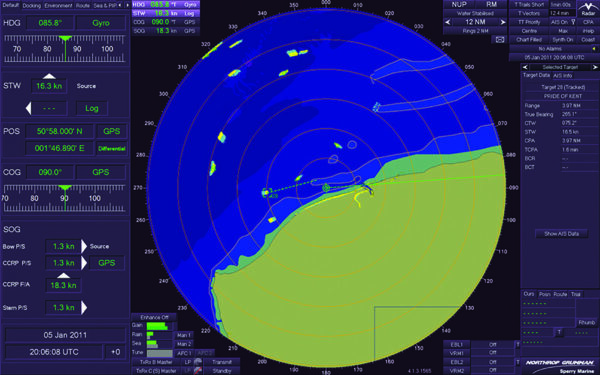Open AIS Info tab
Image resolution: width=600 pixels, height=375 pixels.
[562, 76]
